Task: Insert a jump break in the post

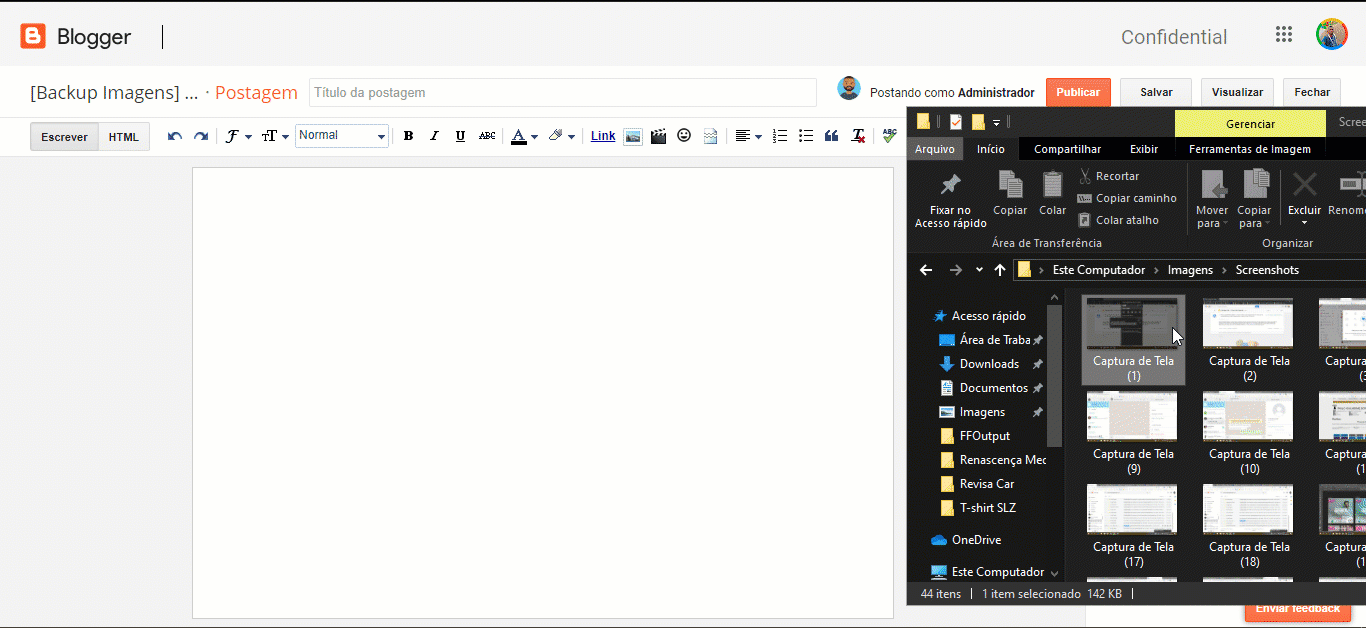Action: (x=710, y=136)
